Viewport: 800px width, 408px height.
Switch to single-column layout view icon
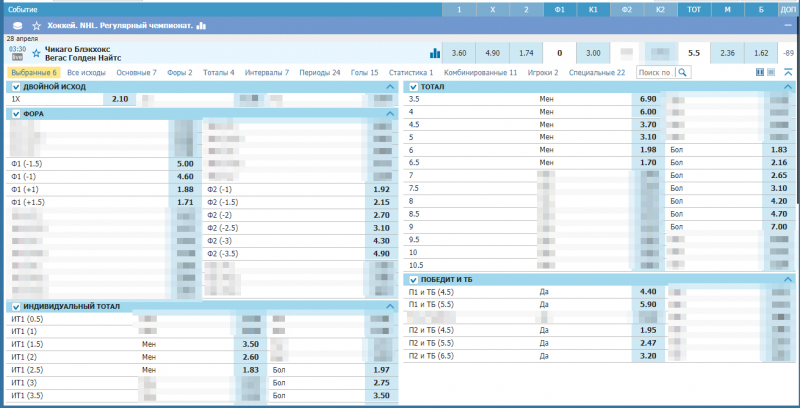[772, 73]
